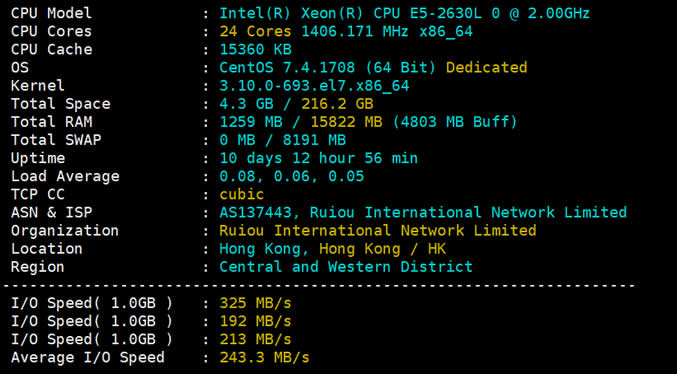The height and width of the screenshot is (374, 677).
Task: Click the yellow cubic value
Action: tap(242, 195)
